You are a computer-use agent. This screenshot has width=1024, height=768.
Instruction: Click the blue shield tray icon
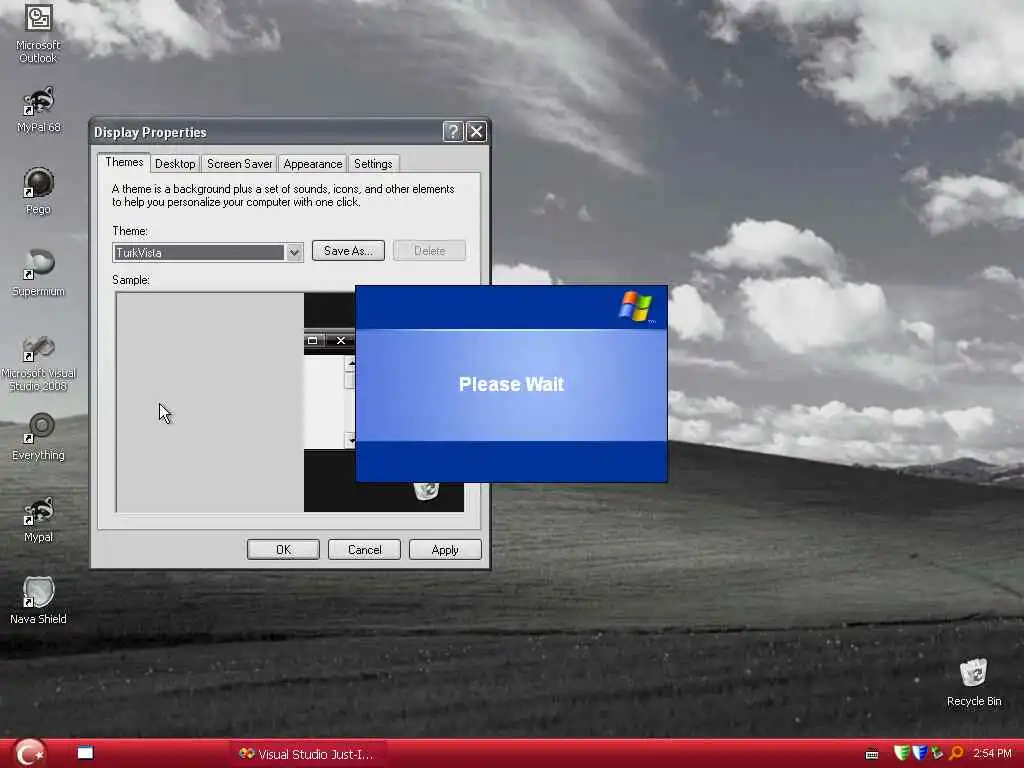pyautogui.click(x=920, y=753)
